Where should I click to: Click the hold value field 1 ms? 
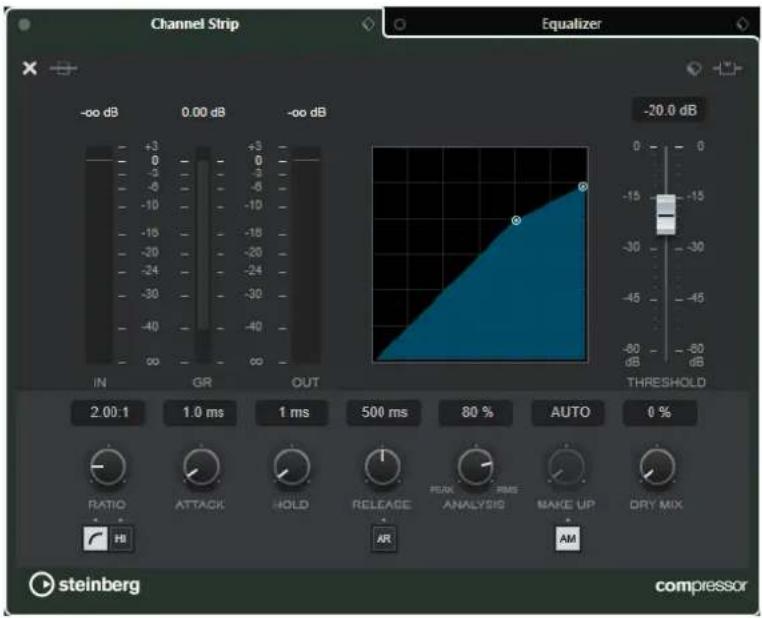tap(292, 412)
